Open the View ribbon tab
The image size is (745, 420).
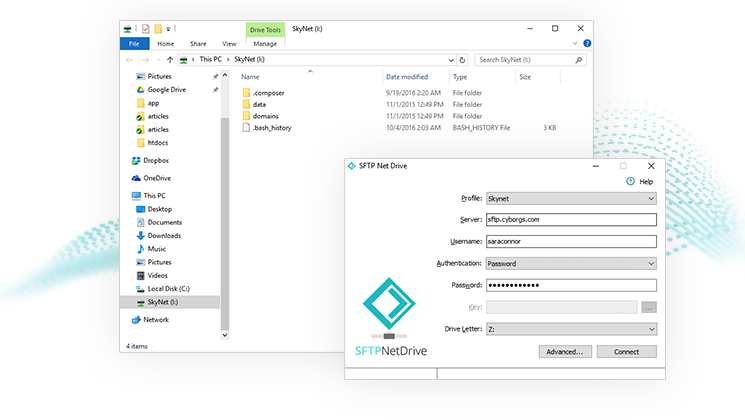tap(229, 44)
